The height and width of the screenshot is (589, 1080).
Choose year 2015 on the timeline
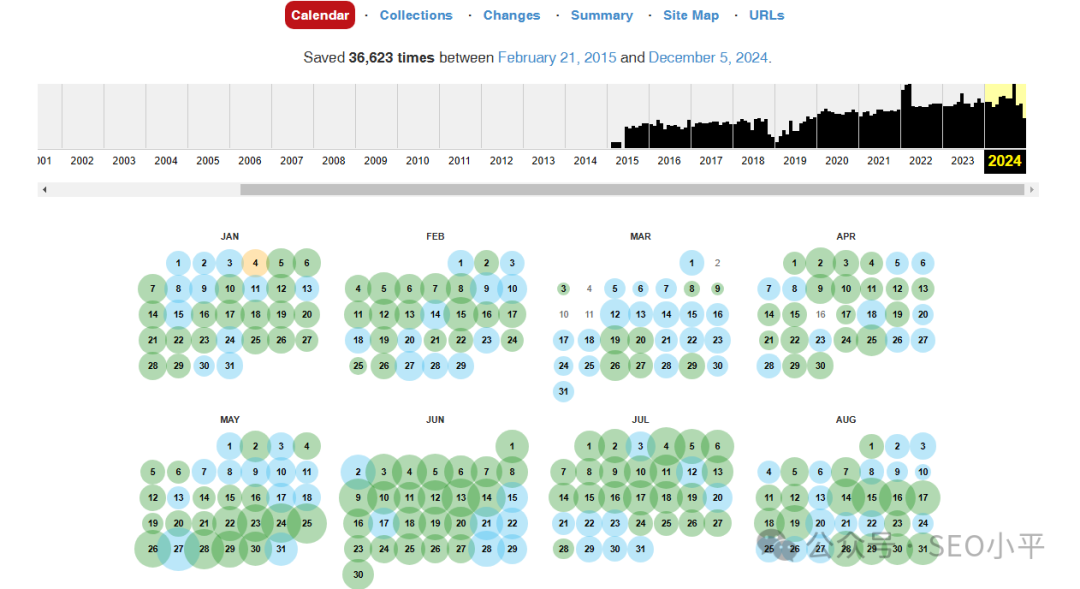click(x=627, y=161)
